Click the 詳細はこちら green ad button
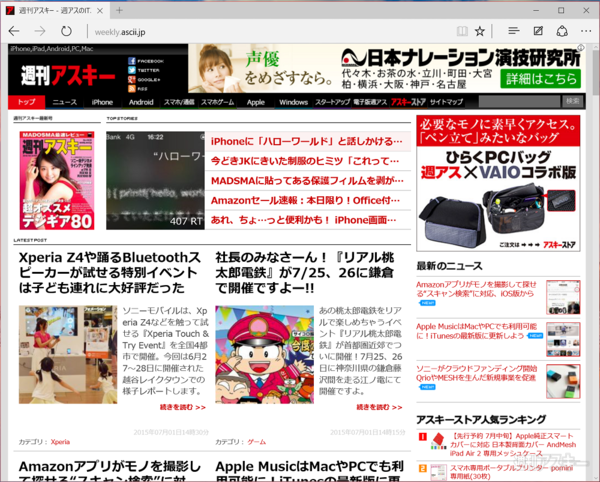Screen dimensions: 600x482 540,79
